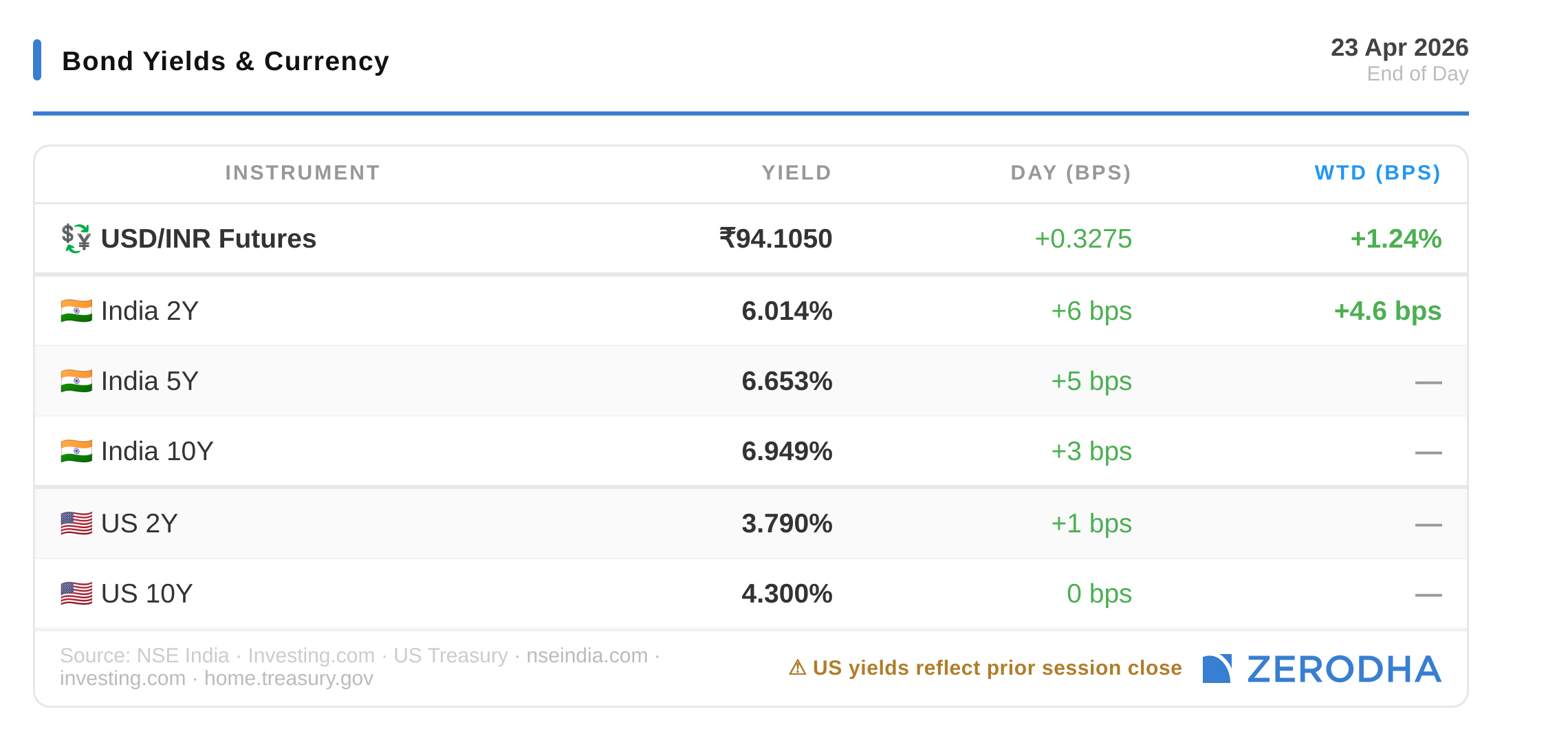
Task: Click the warning icon before US yields note
Action: point(797,668)
